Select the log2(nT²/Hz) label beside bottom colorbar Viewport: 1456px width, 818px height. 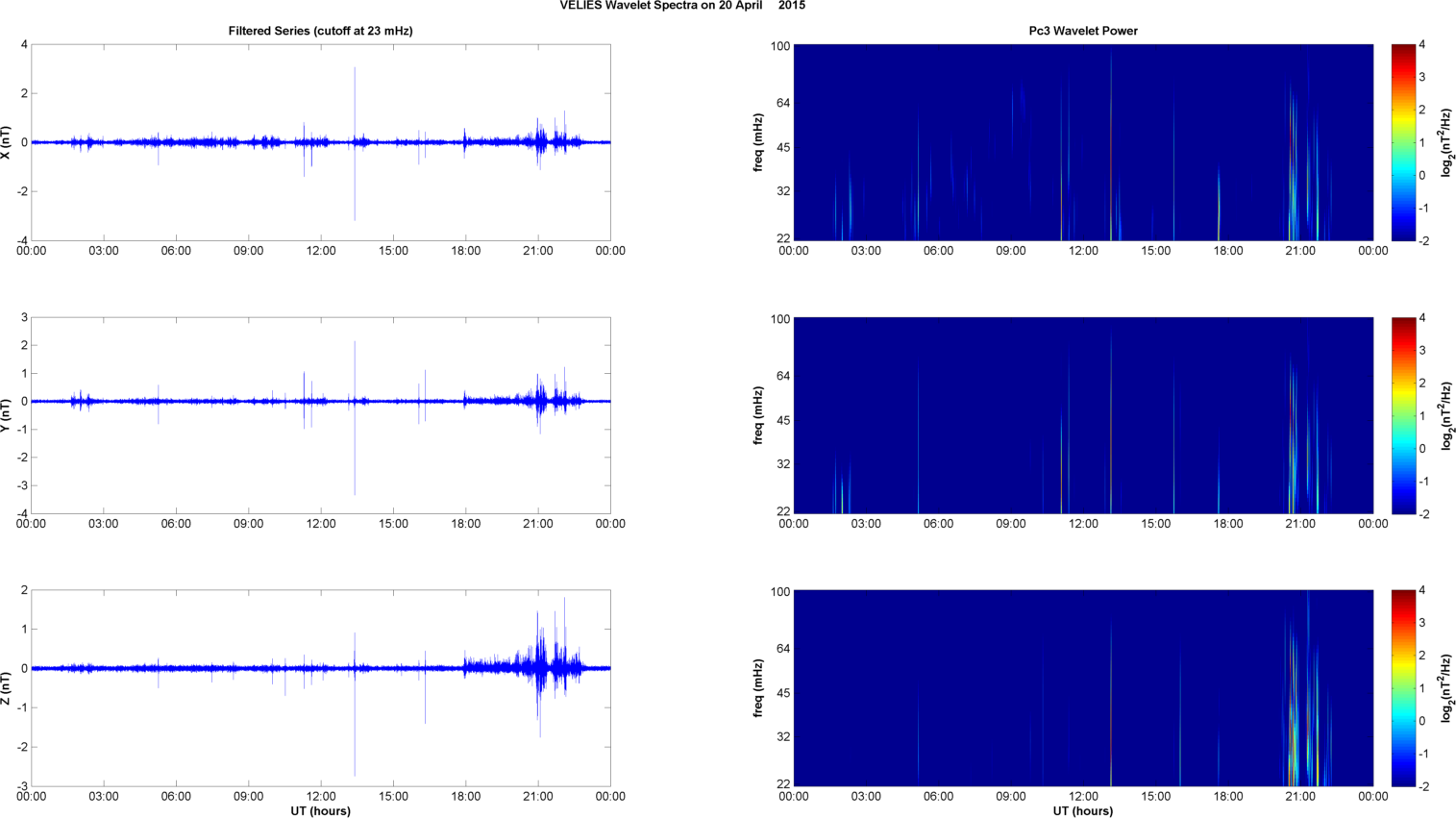1447,688
